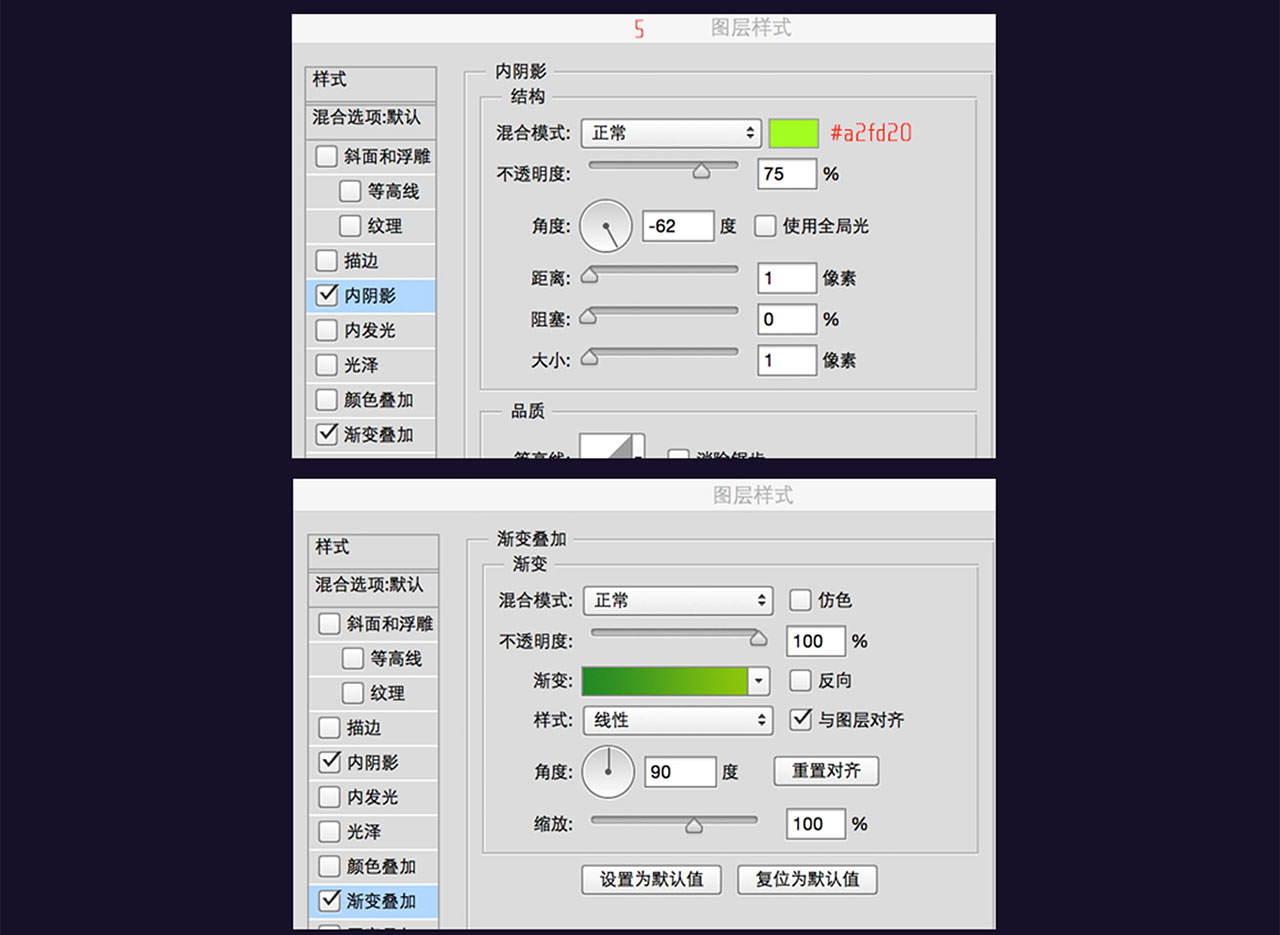Toggle 纹理 checkbox in top dialog
The width and height of the screenshot is (1280, 935).
350,226
